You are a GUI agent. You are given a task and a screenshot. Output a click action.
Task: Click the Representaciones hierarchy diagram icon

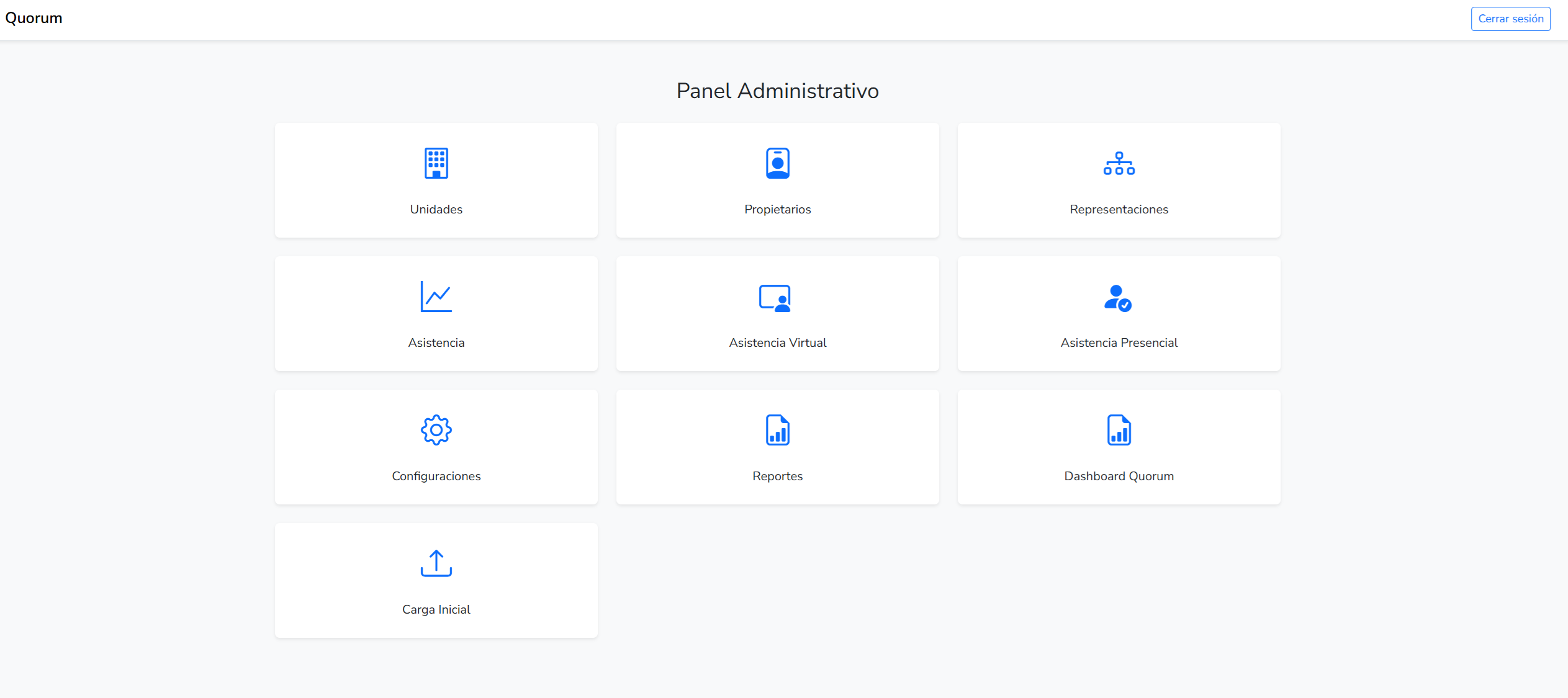tap(1119, 164)
